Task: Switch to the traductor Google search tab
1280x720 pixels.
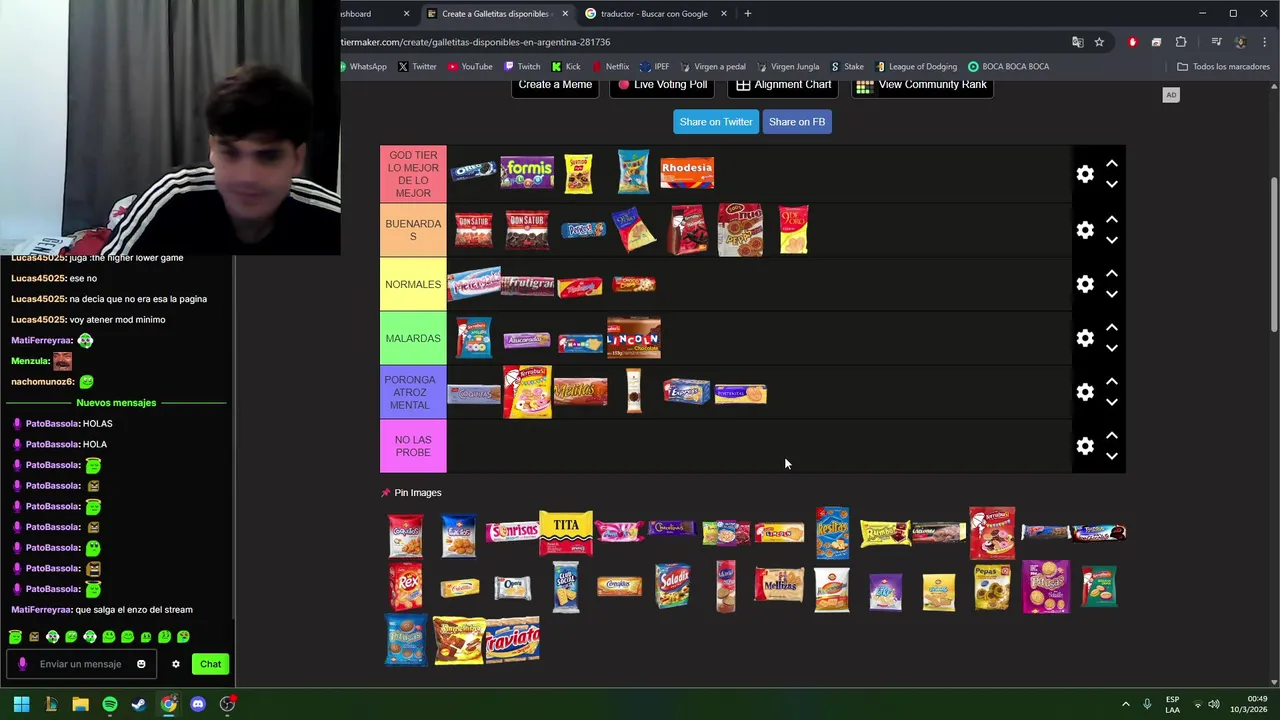Action: (654, 14)
